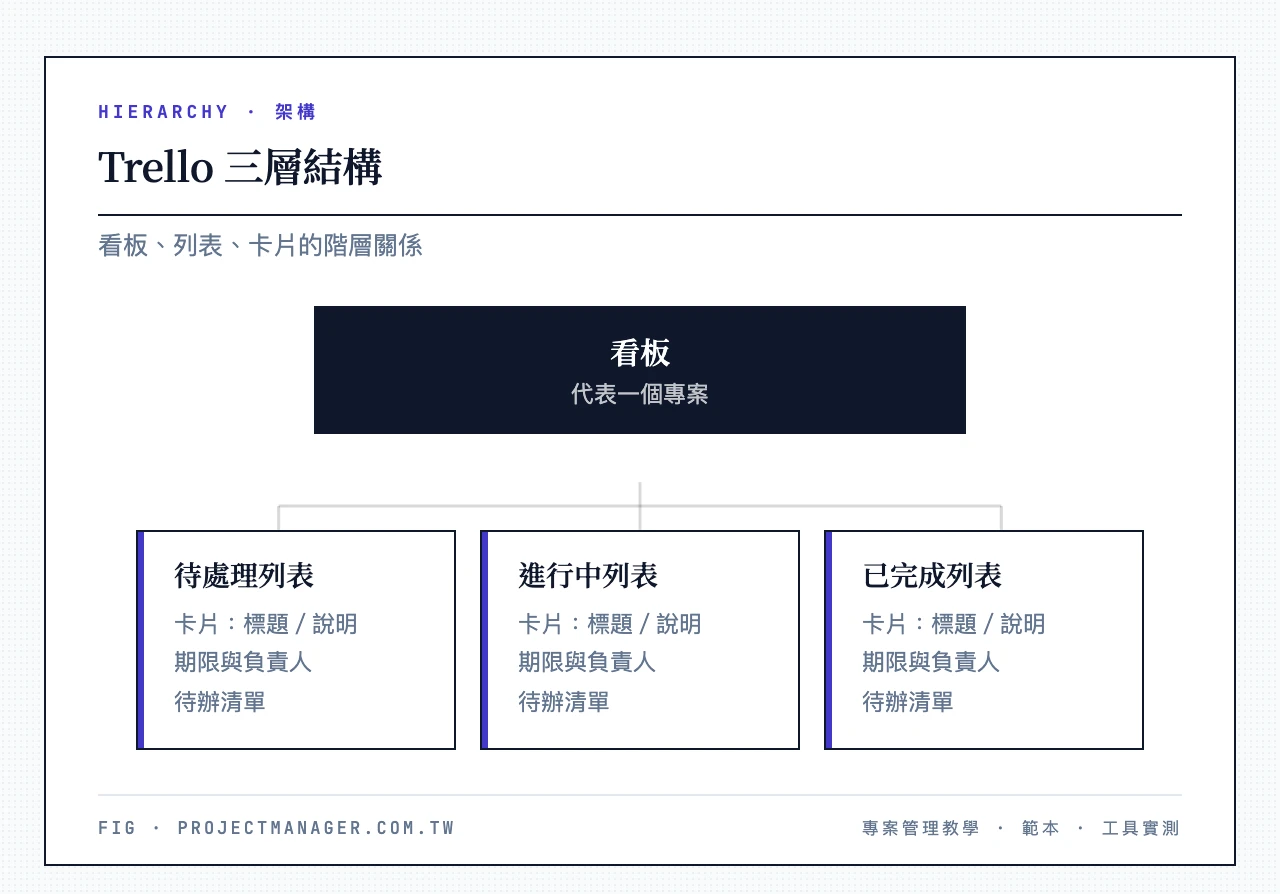Click '卡片：標題 / 說明' in 待處理列表 card
Viewport: 1280px width, 894px height.
[x=266, y=624]
